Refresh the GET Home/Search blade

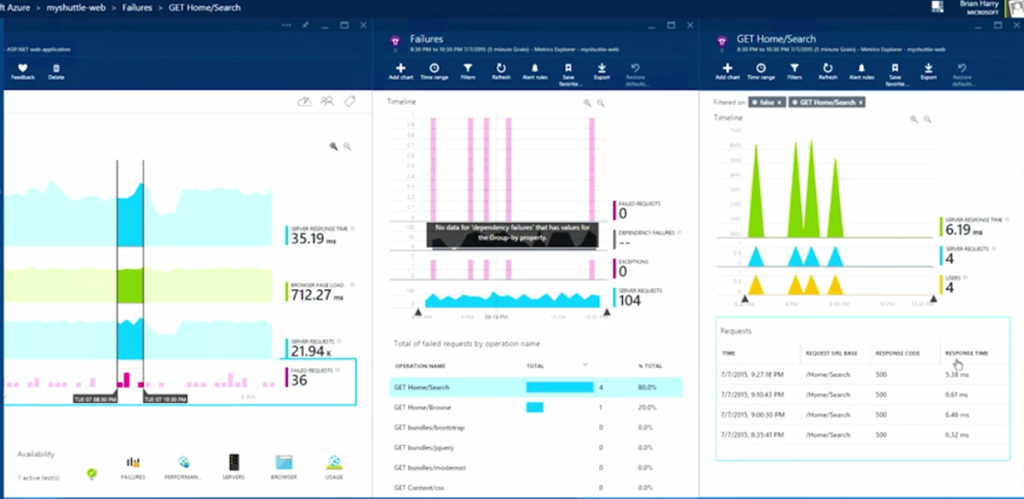point(827,68)
